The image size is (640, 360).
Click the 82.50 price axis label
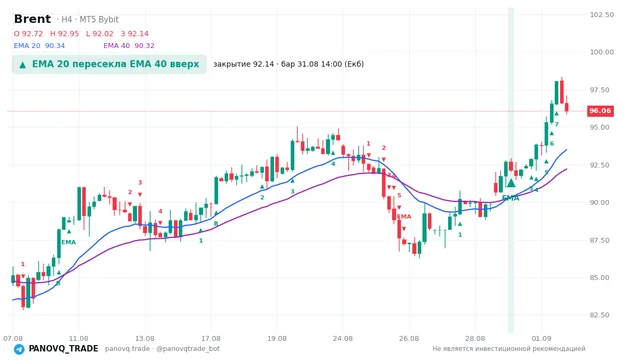[600, 315]
